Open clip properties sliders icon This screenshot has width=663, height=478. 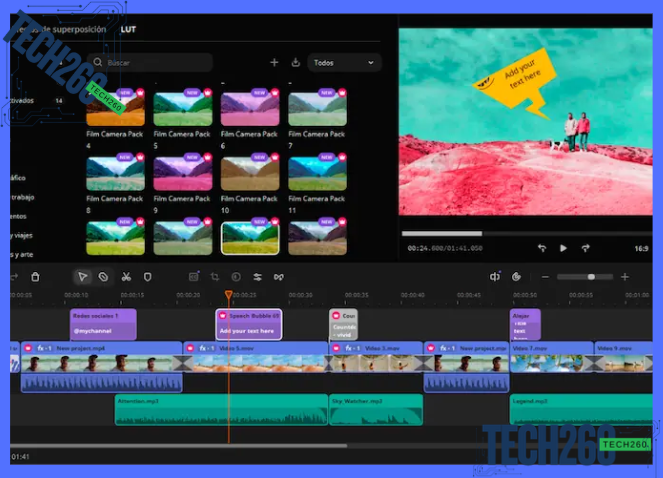257,277
